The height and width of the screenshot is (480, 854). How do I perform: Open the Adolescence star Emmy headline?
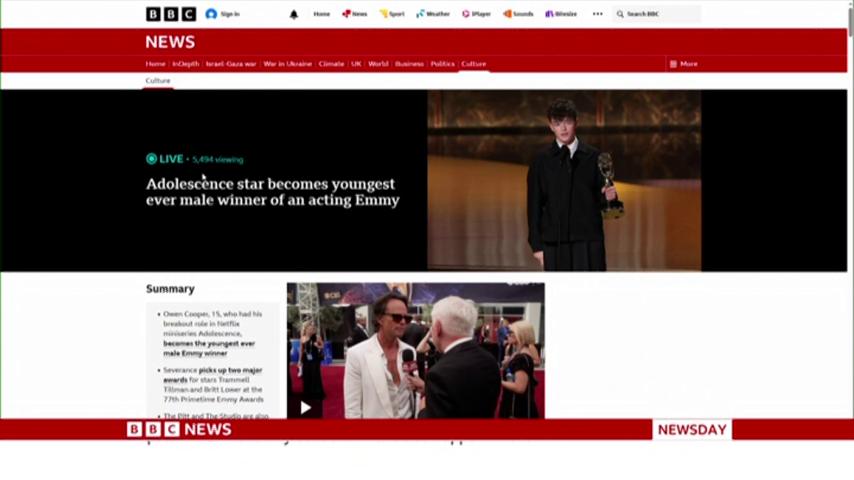(273, 192)
